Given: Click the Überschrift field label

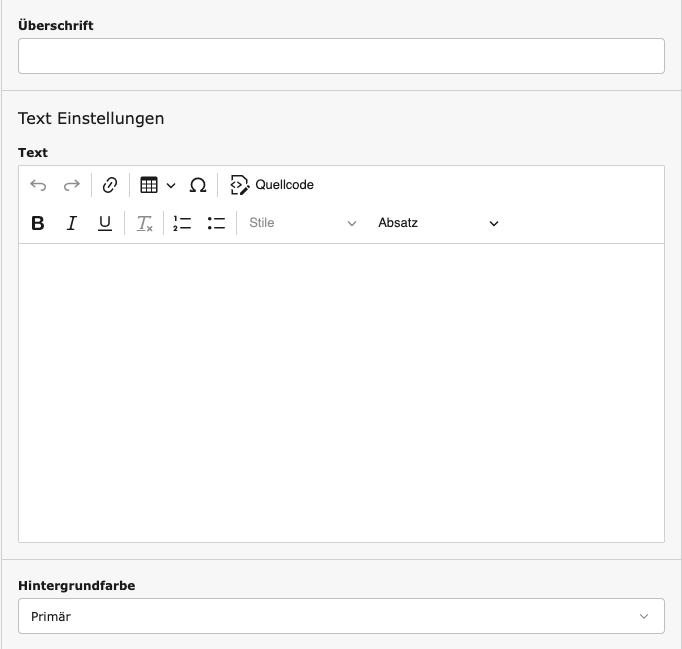Looking at the screenshot, I should point(56,26).
